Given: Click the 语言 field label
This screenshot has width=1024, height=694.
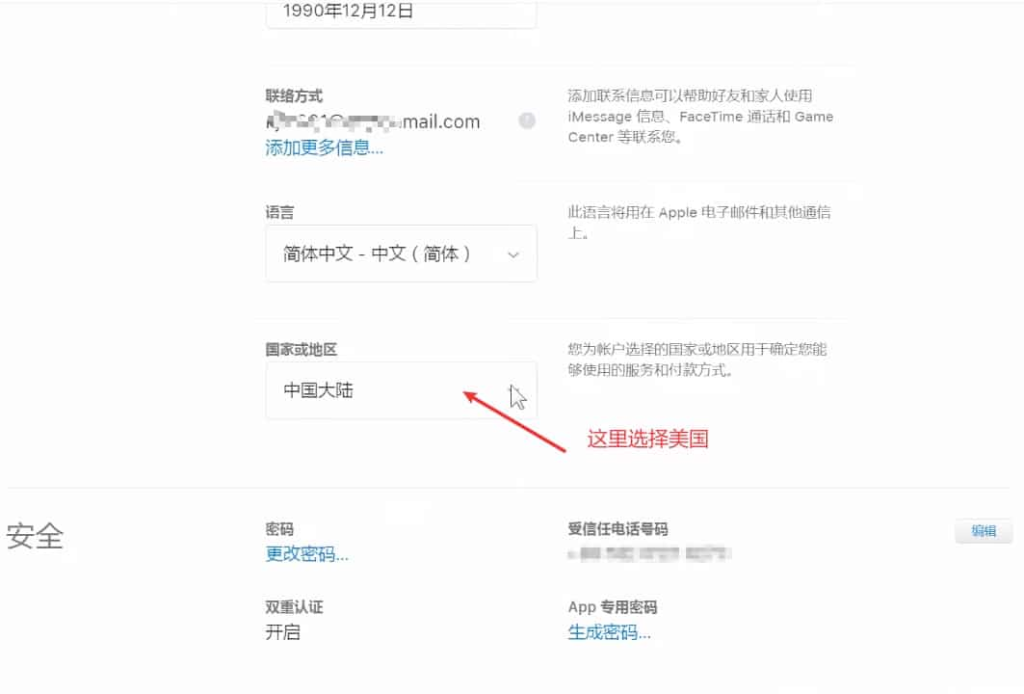Looking at the screenshot, I should pyautogui.click(x=280, y=212).
